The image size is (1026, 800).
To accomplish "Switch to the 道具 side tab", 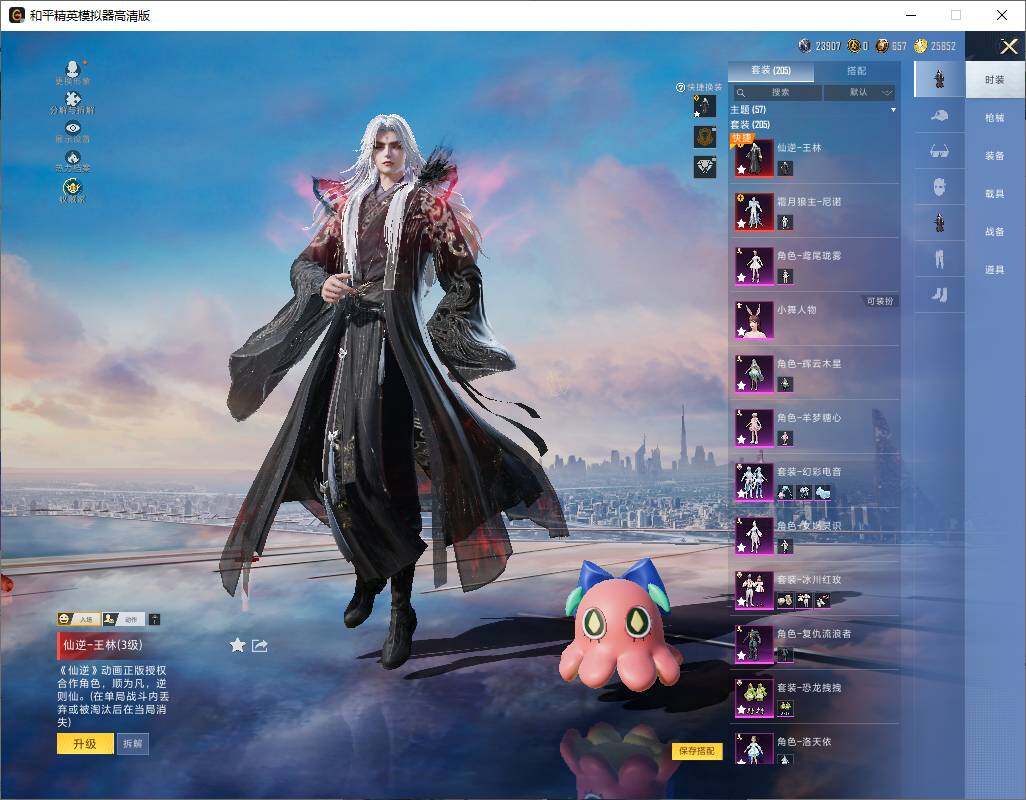I will [995, 270].
